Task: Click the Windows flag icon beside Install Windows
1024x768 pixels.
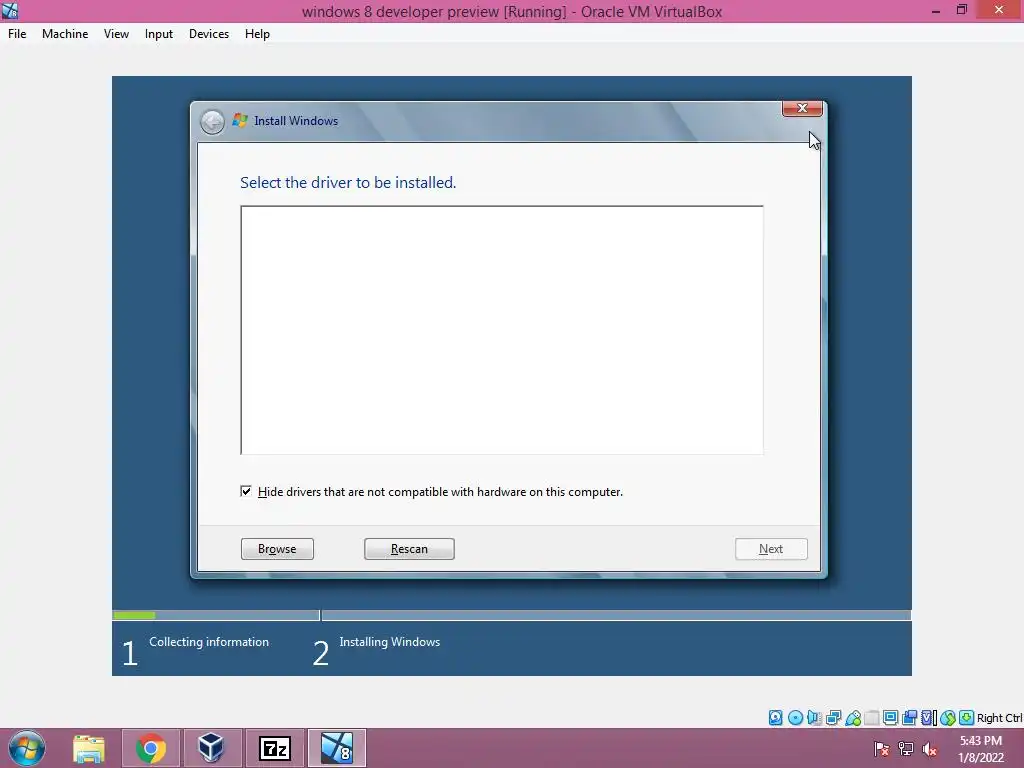Action: [x=240, y=121]
